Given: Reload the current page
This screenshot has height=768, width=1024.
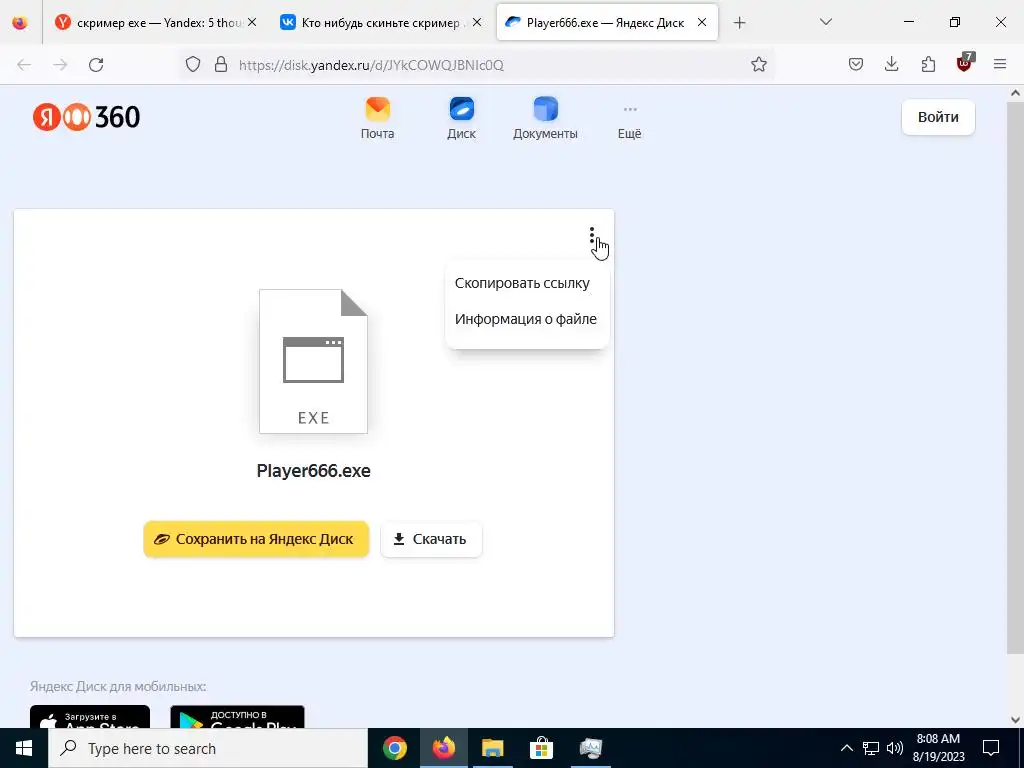Looking at the screenshot, I should [x=96, y=65].
